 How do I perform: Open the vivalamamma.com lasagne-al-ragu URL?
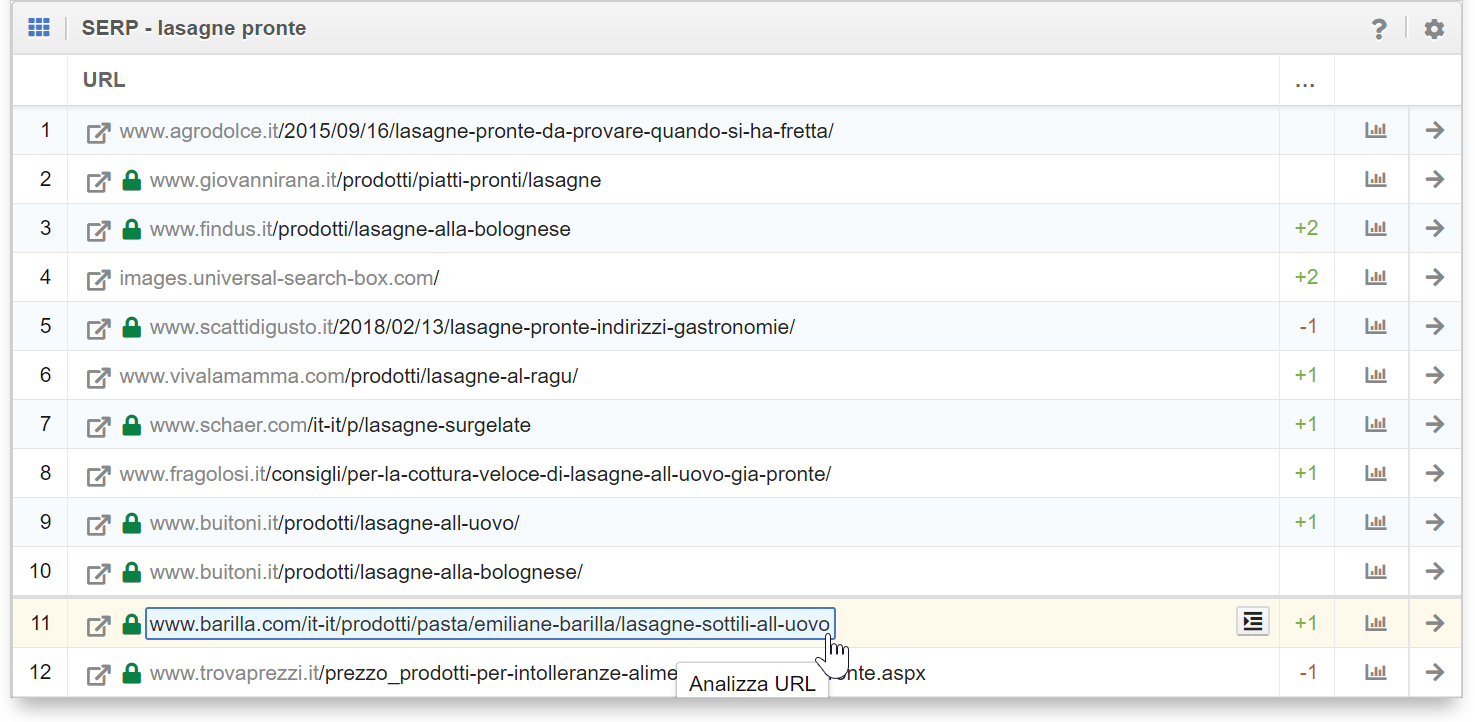tap(349, 376)
